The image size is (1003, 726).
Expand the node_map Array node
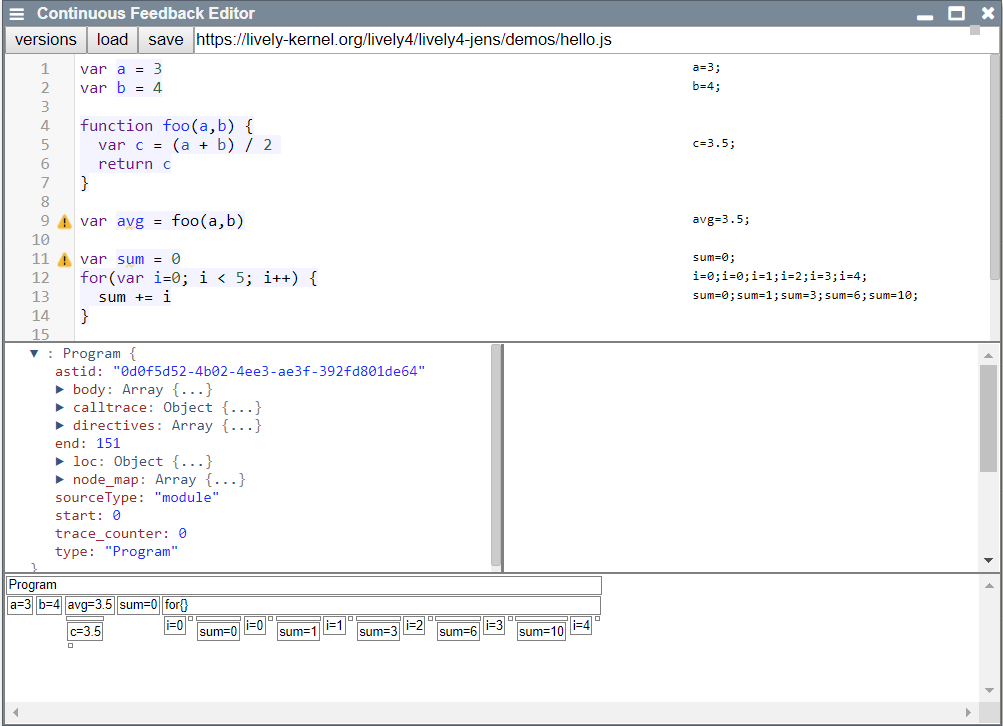pyautogui.click(x=61, y=480)
